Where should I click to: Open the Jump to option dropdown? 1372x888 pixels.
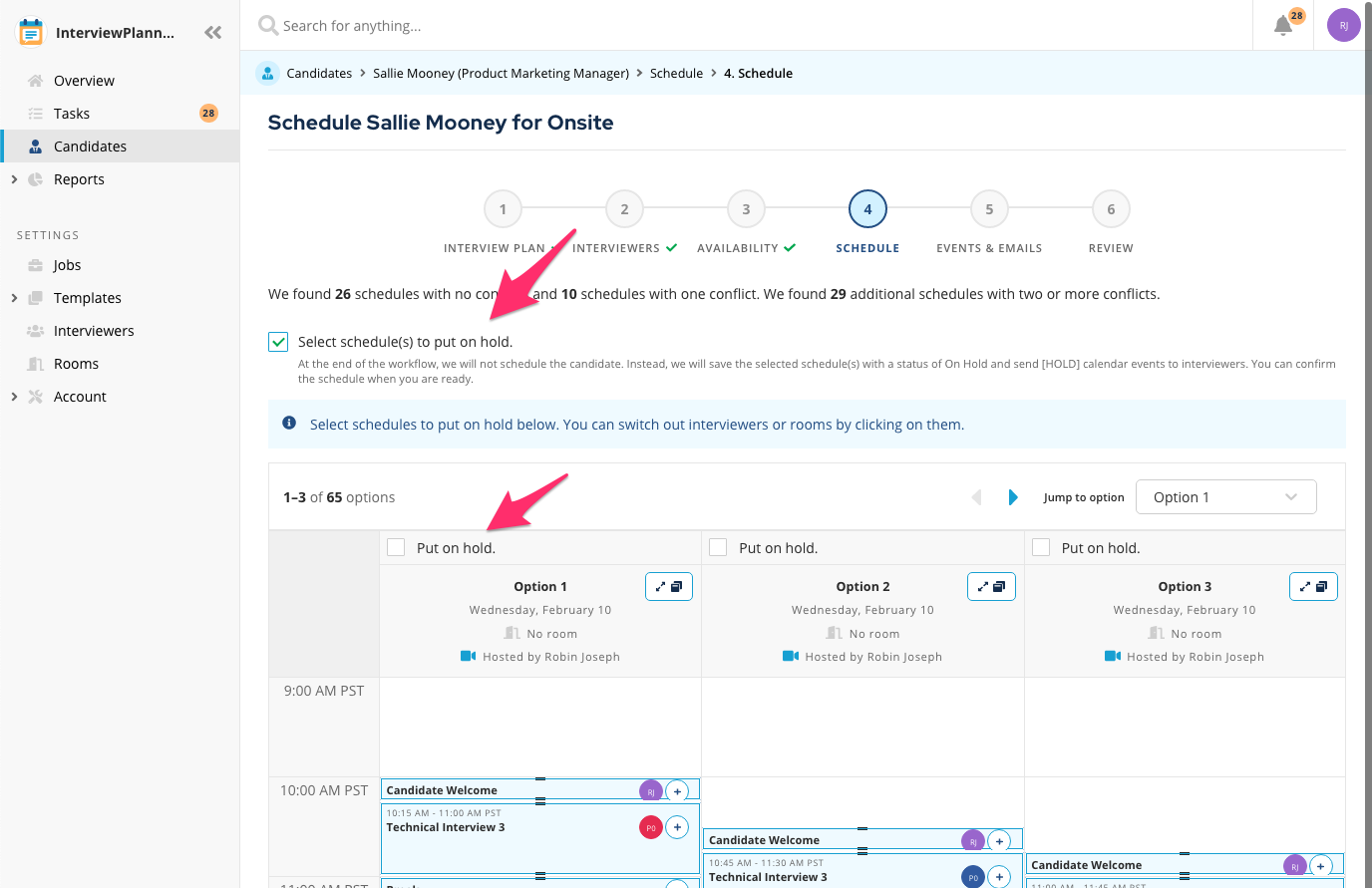click(x=1225, y=497)
